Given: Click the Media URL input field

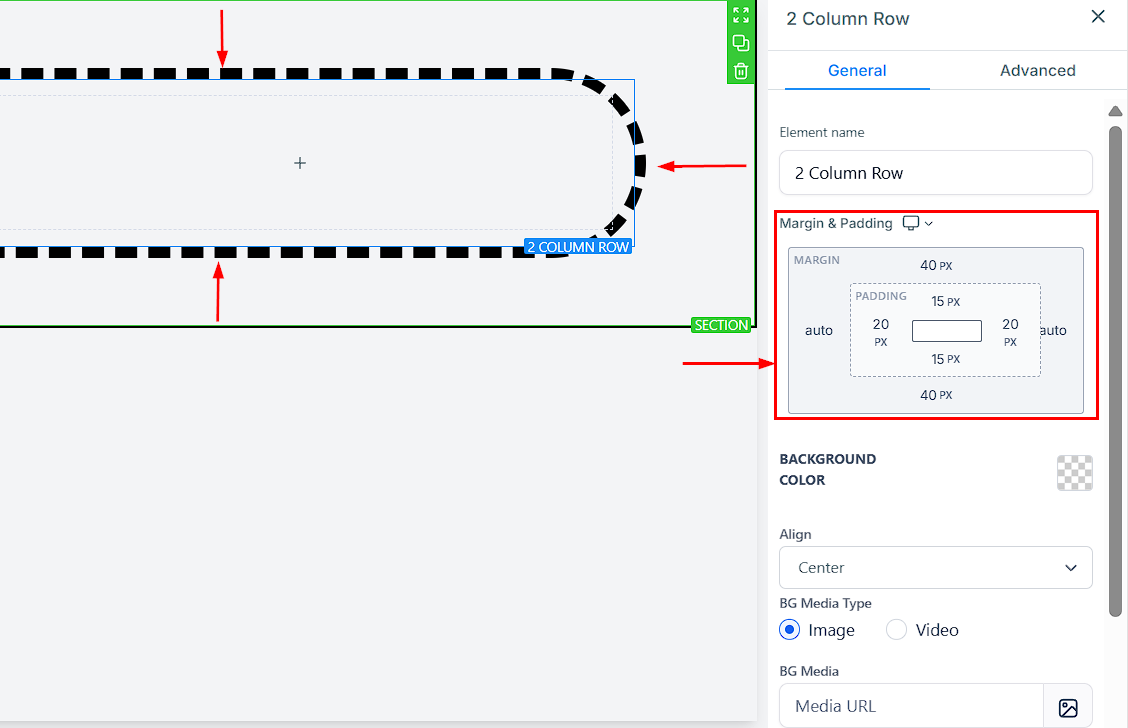Looking at the screenshot, I should pos(911,706).
